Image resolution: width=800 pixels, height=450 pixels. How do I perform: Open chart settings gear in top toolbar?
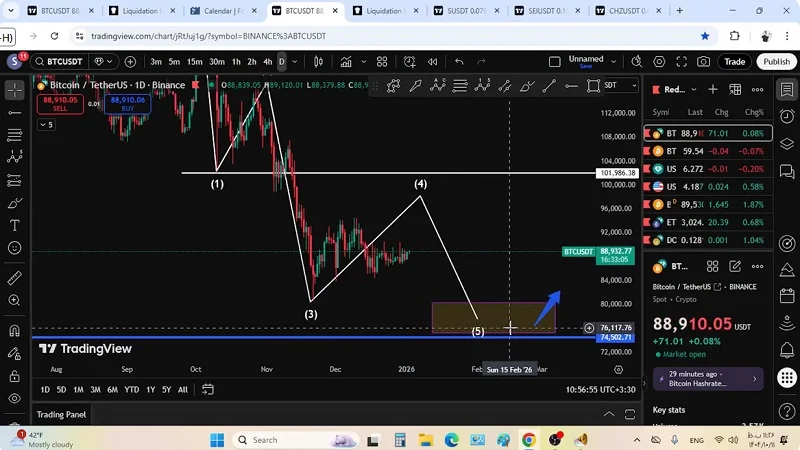tap(658, 62)
